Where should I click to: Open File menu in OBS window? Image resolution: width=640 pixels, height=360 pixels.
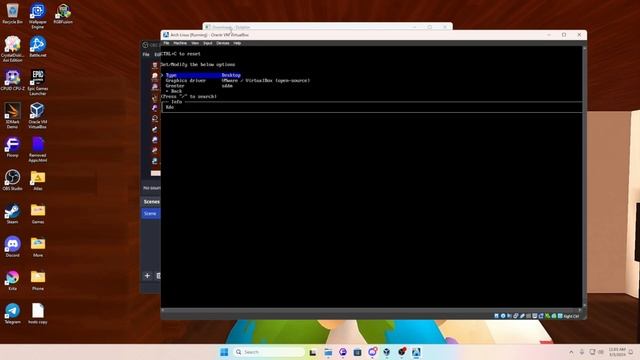146,54
